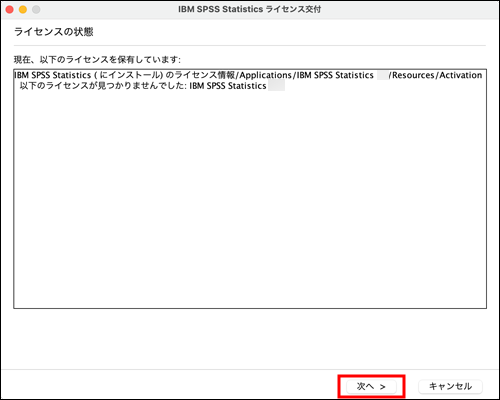
Task: Select the line beginning 以下のライセンスが見つかりませんでした
Action: [152, 86]
